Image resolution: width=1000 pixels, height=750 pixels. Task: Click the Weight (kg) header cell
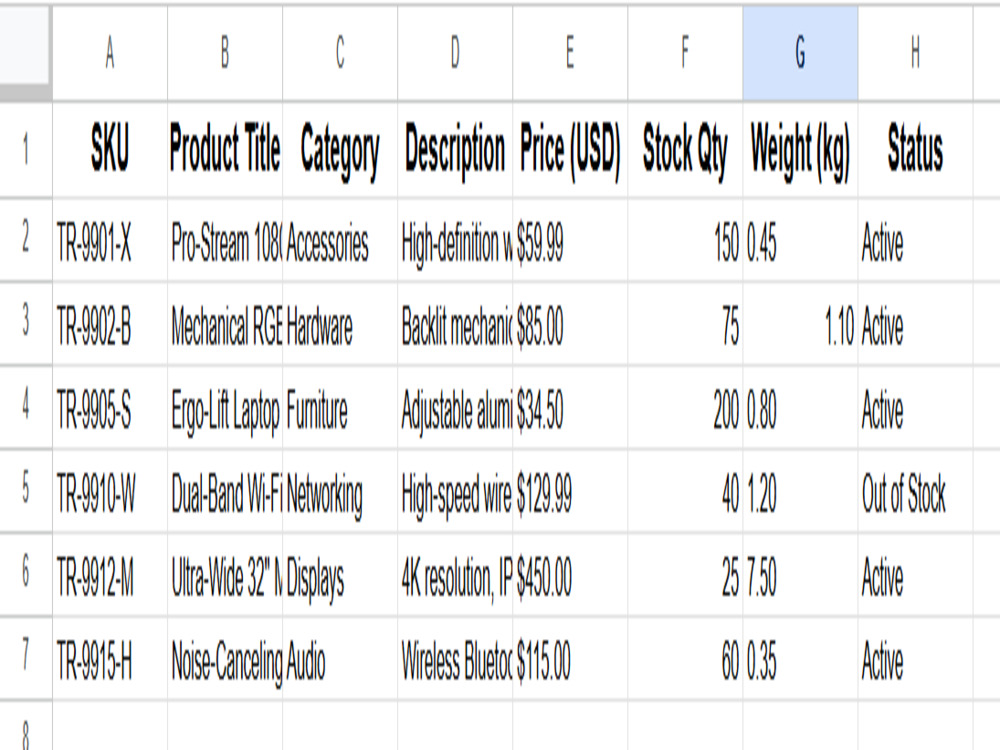(800, 150)
